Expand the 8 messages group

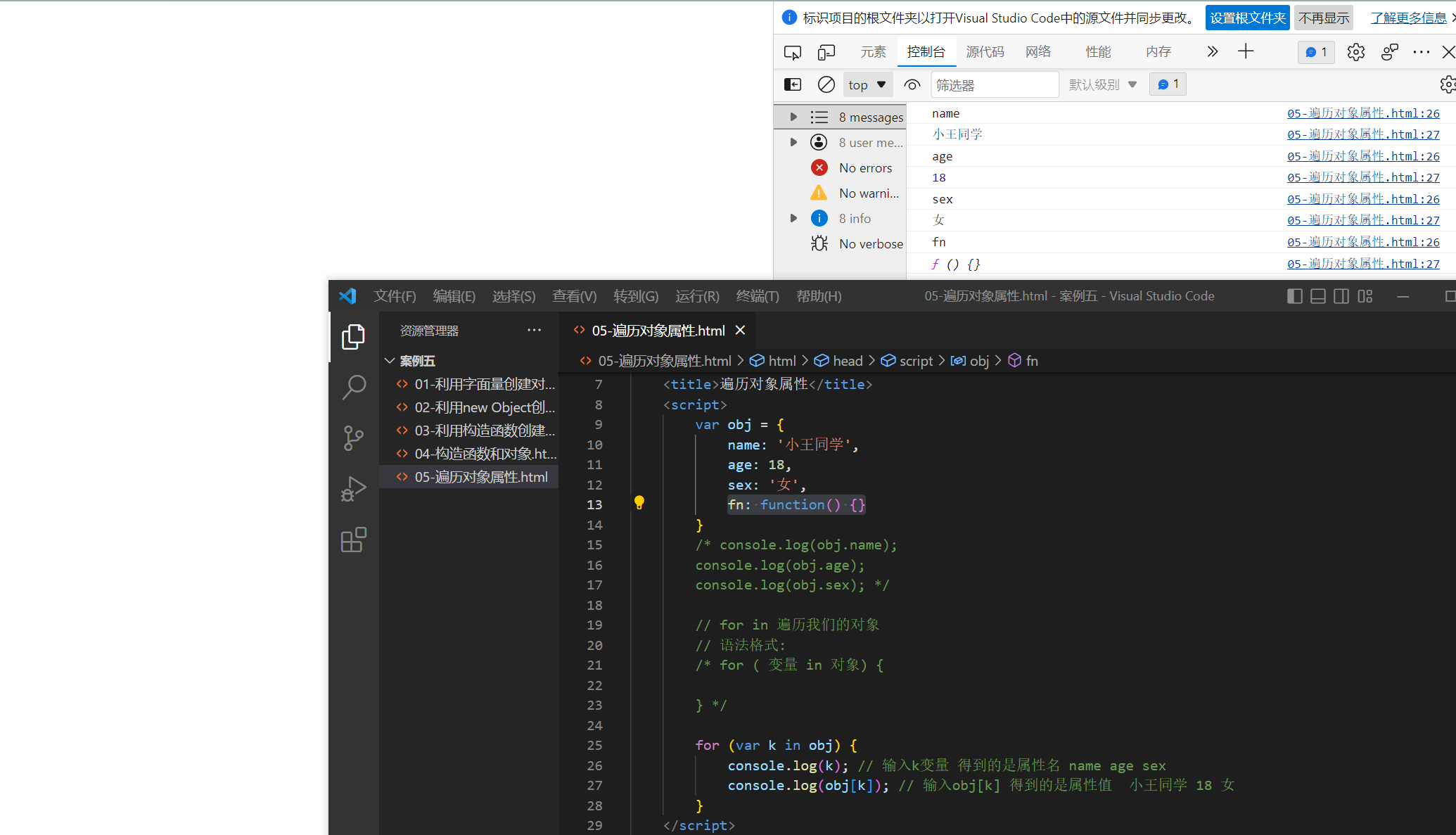tap(793, 117)
